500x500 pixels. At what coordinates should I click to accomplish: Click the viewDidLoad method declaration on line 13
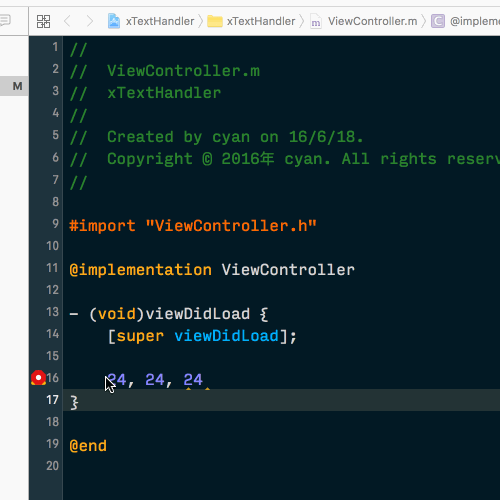pyautogui.click(x=169, y=314)
